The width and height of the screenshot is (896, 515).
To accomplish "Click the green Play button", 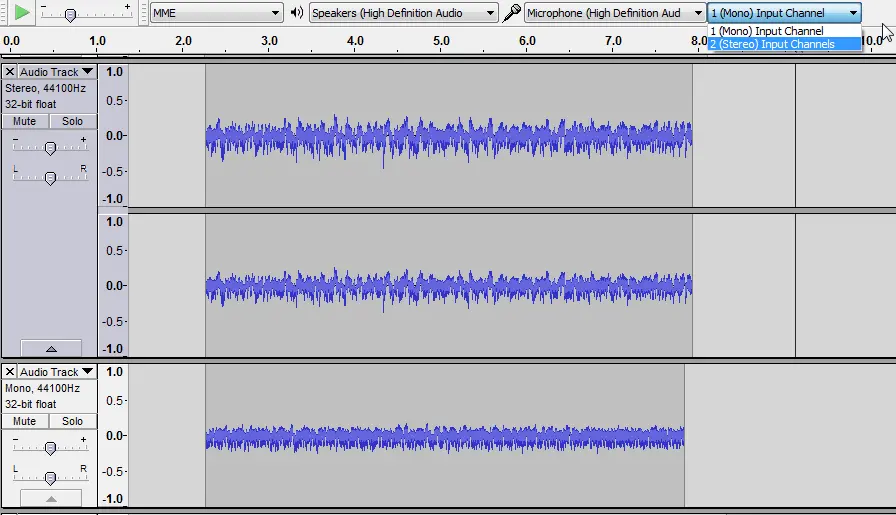I will 22,13.
